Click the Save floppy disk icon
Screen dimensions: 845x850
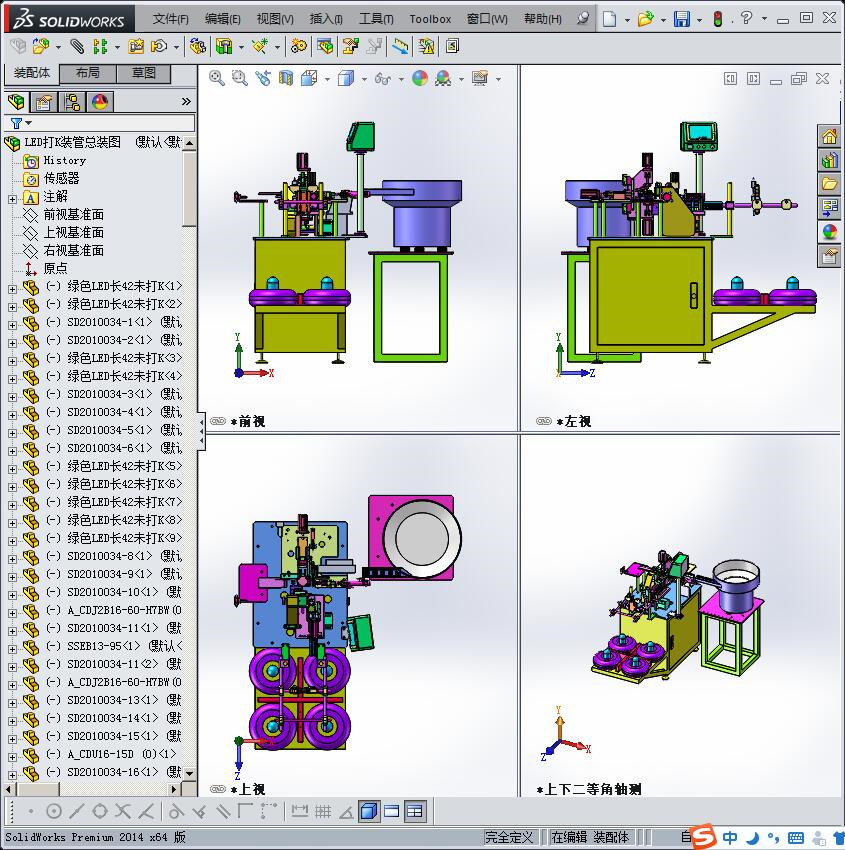pyautogui.click(x=682, y=19)
